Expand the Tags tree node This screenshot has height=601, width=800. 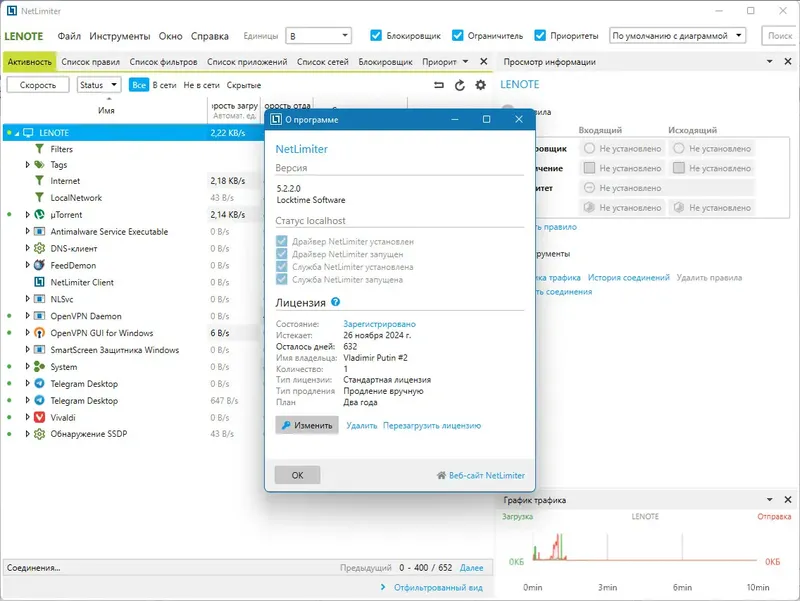(x=28, y=165)
